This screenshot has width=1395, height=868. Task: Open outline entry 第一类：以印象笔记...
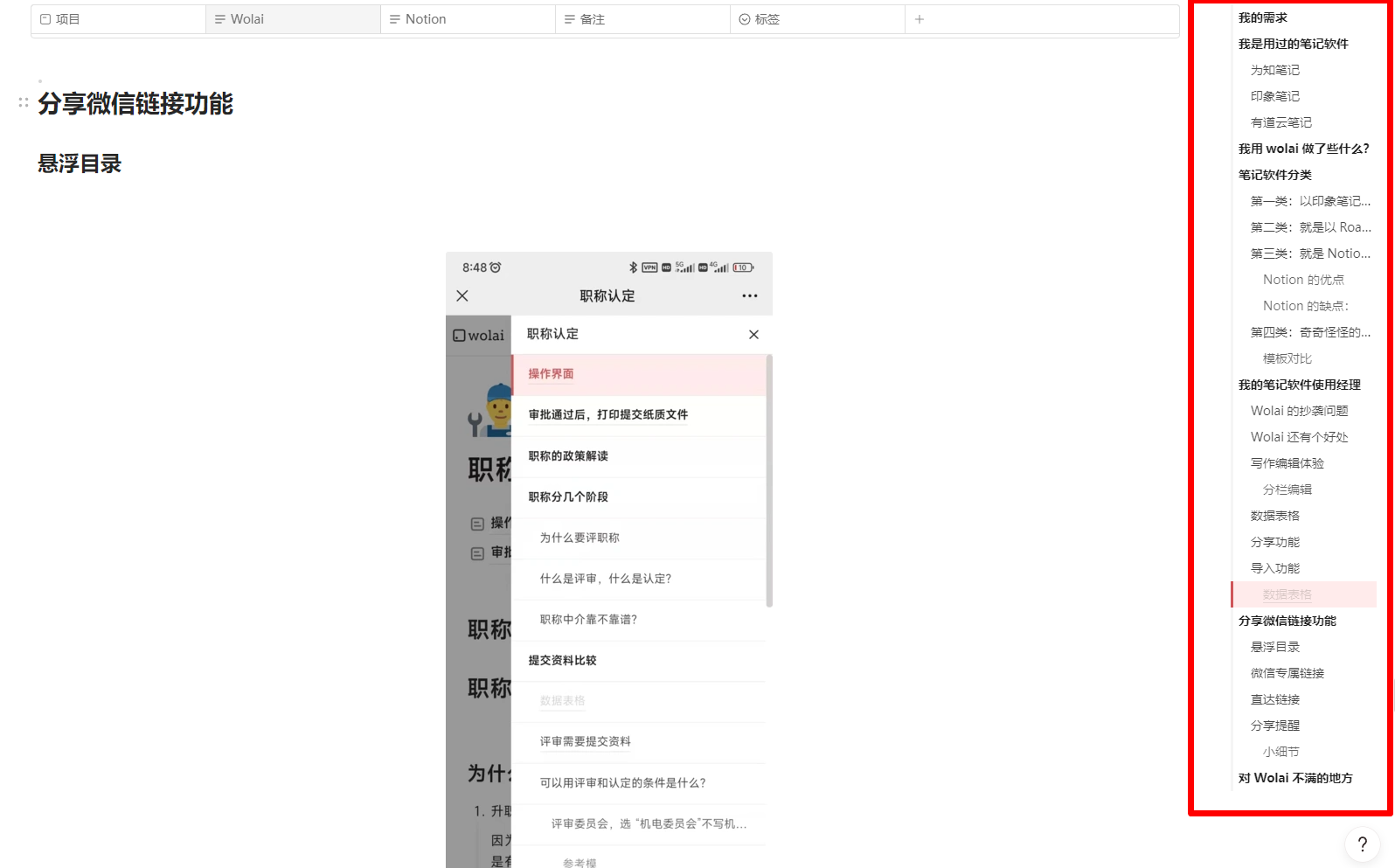point(1310,201)
